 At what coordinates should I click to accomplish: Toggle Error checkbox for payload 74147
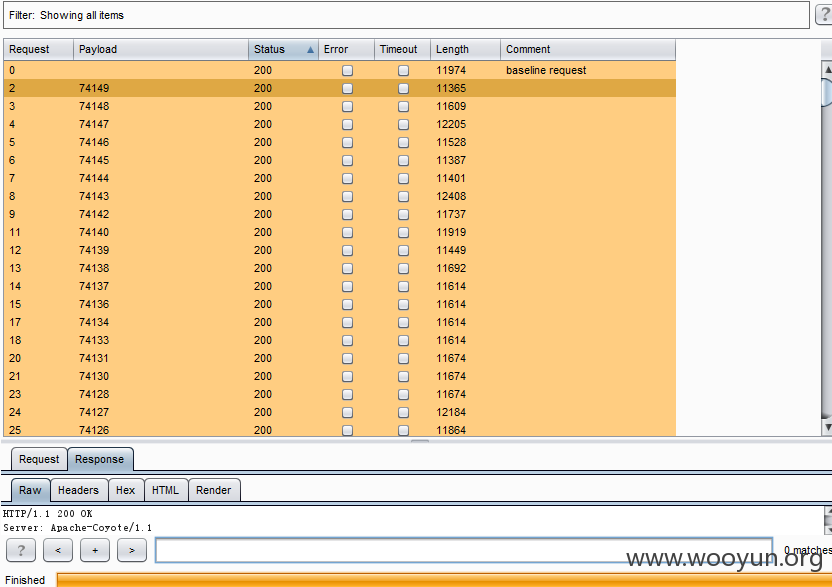347,124
